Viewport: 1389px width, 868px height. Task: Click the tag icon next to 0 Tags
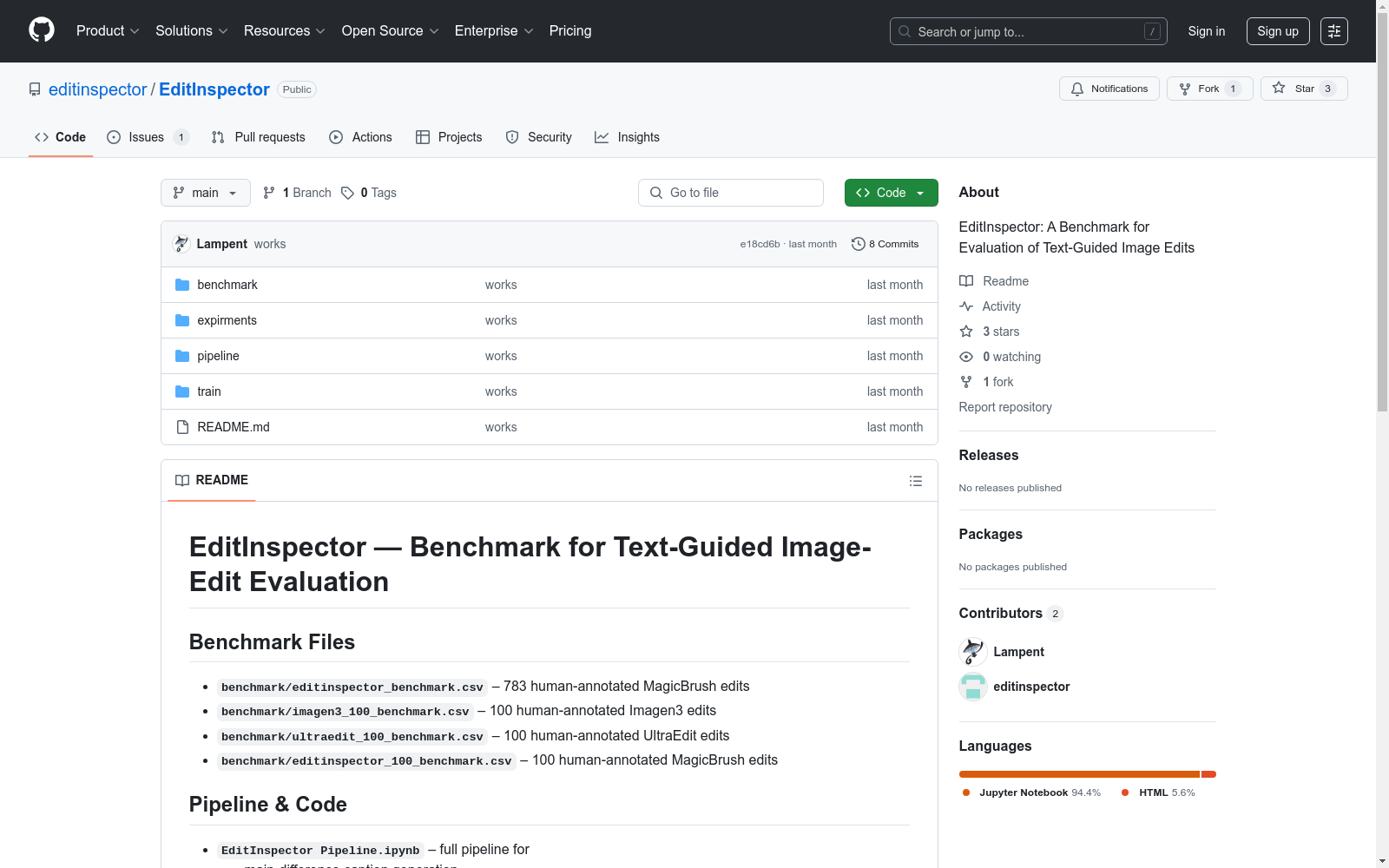coord(347,193)
